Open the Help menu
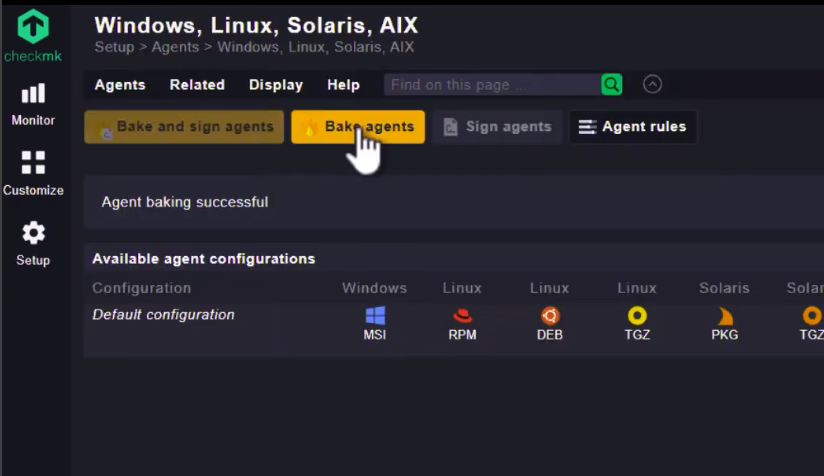 coord(344,85)
